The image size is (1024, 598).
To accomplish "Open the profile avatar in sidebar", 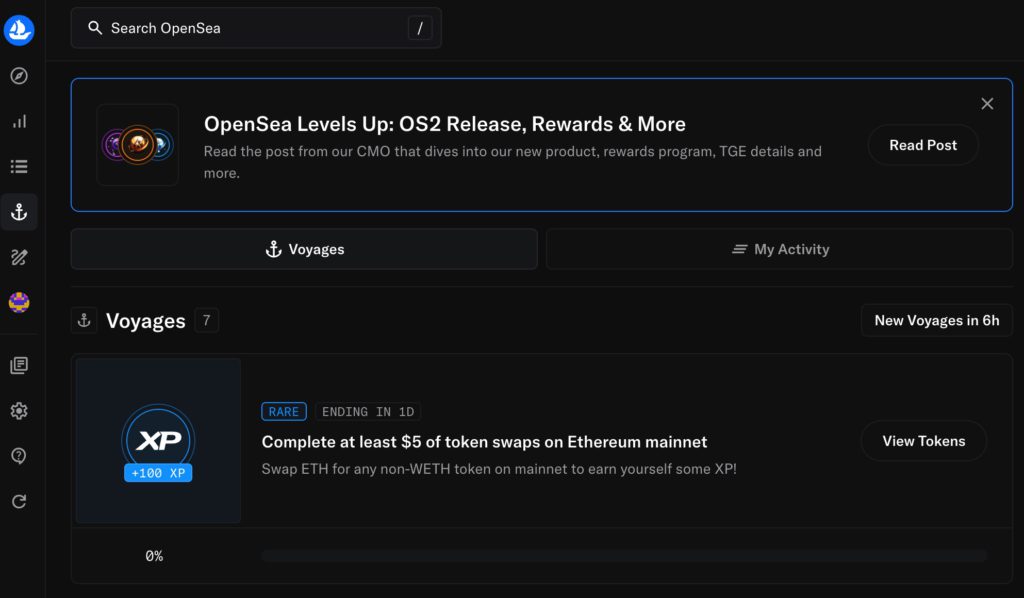I will coord(19,302).
